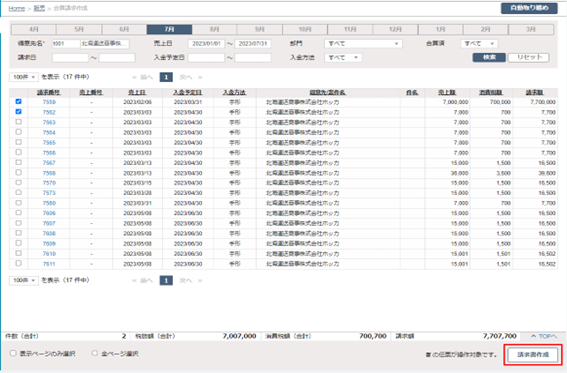Go to the 販売 breadcrumb link
567x373 pixels.
tap(39, 8)
